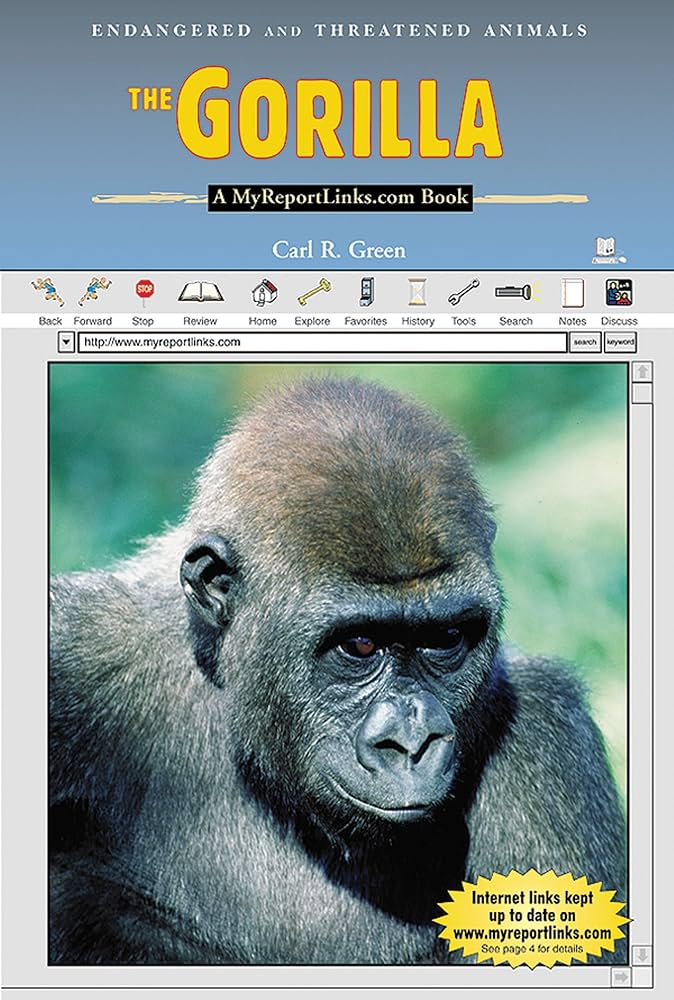This screenshot has height=1000, width=674.
Task: Click the scroll up arrow
Action: (642, 372)
